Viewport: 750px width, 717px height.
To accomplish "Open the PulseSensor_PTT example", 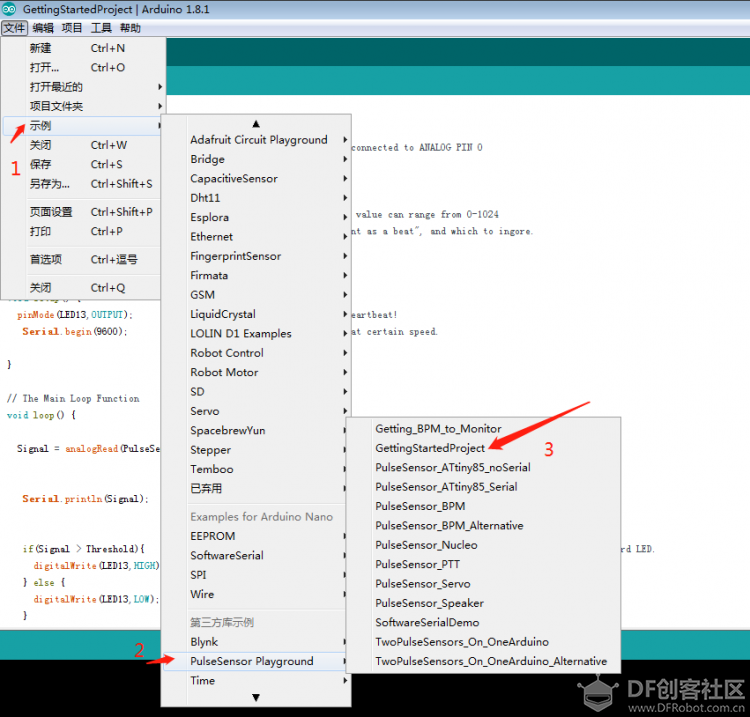I will pyautogui.click(x=483, y=564).
